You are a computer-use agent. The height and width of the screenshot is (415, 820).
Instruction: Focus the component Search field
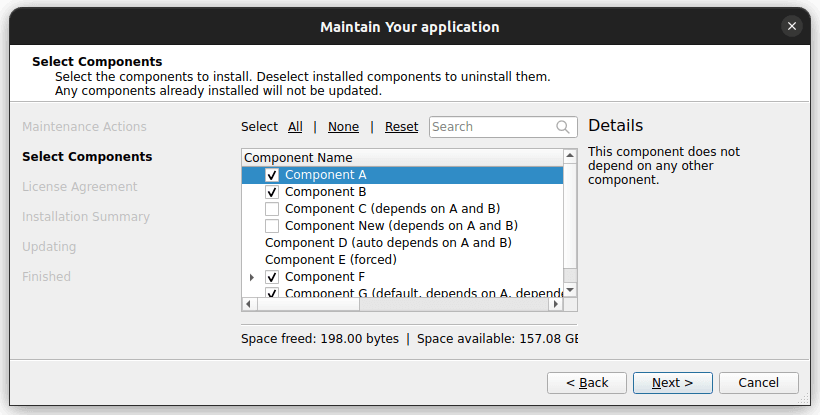click(492, 127)
